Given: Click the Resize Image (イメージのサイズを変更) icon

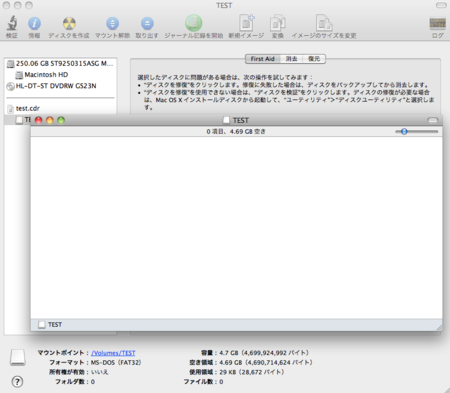Looking at the screenshot, I should 324,23.
